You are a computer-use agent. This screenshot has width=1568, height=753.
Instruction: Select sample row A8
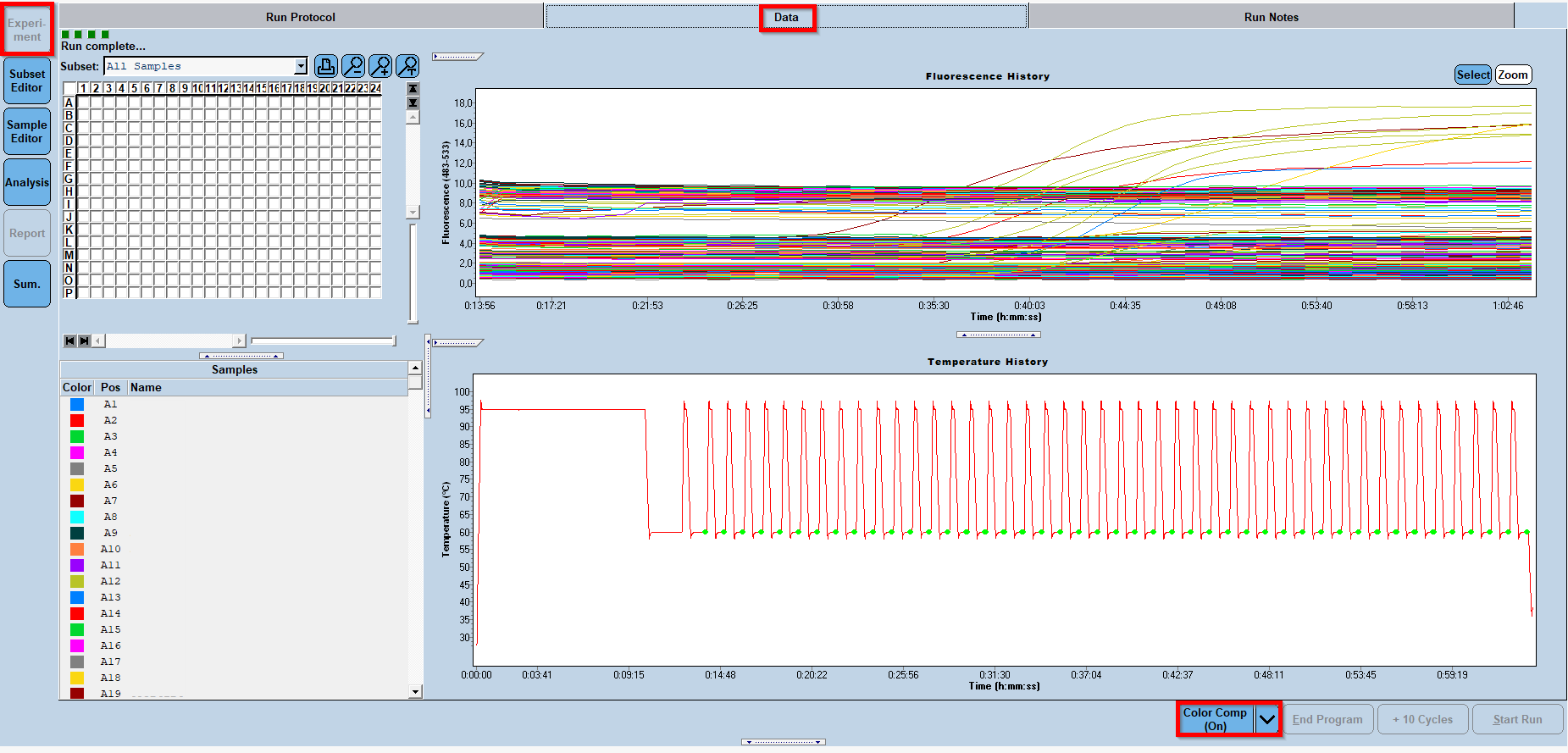[234, 517]
